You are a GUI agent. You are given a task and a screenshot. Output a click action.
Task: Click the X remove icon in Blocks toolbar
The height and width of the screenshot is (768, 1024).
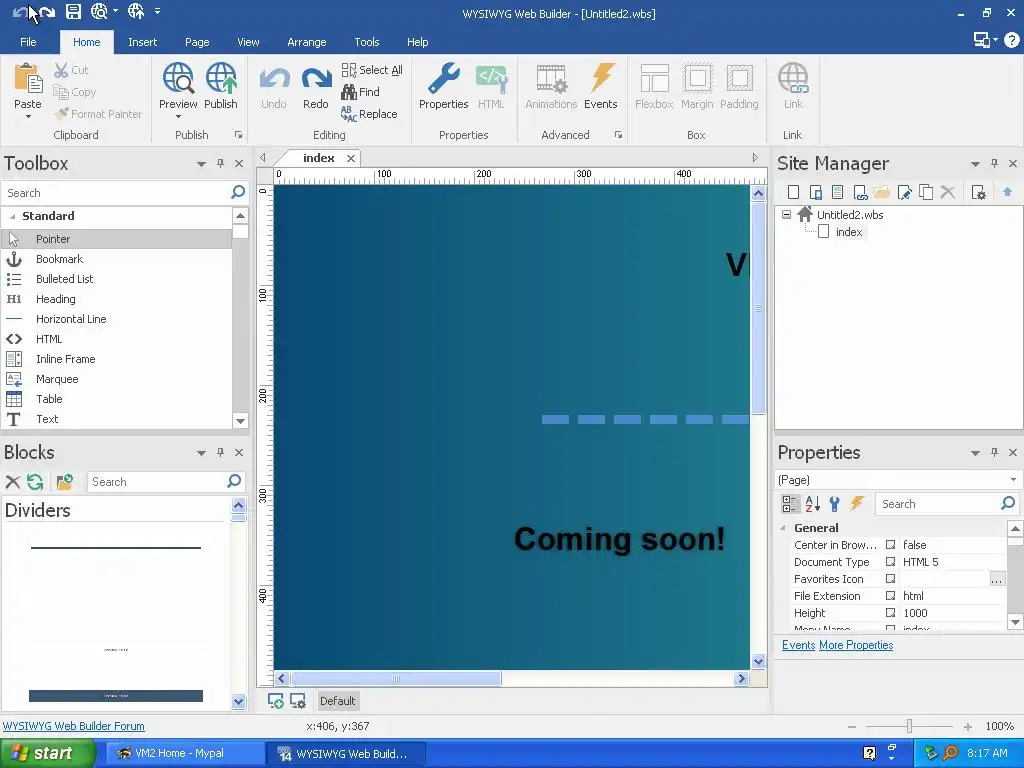[12, 482]
